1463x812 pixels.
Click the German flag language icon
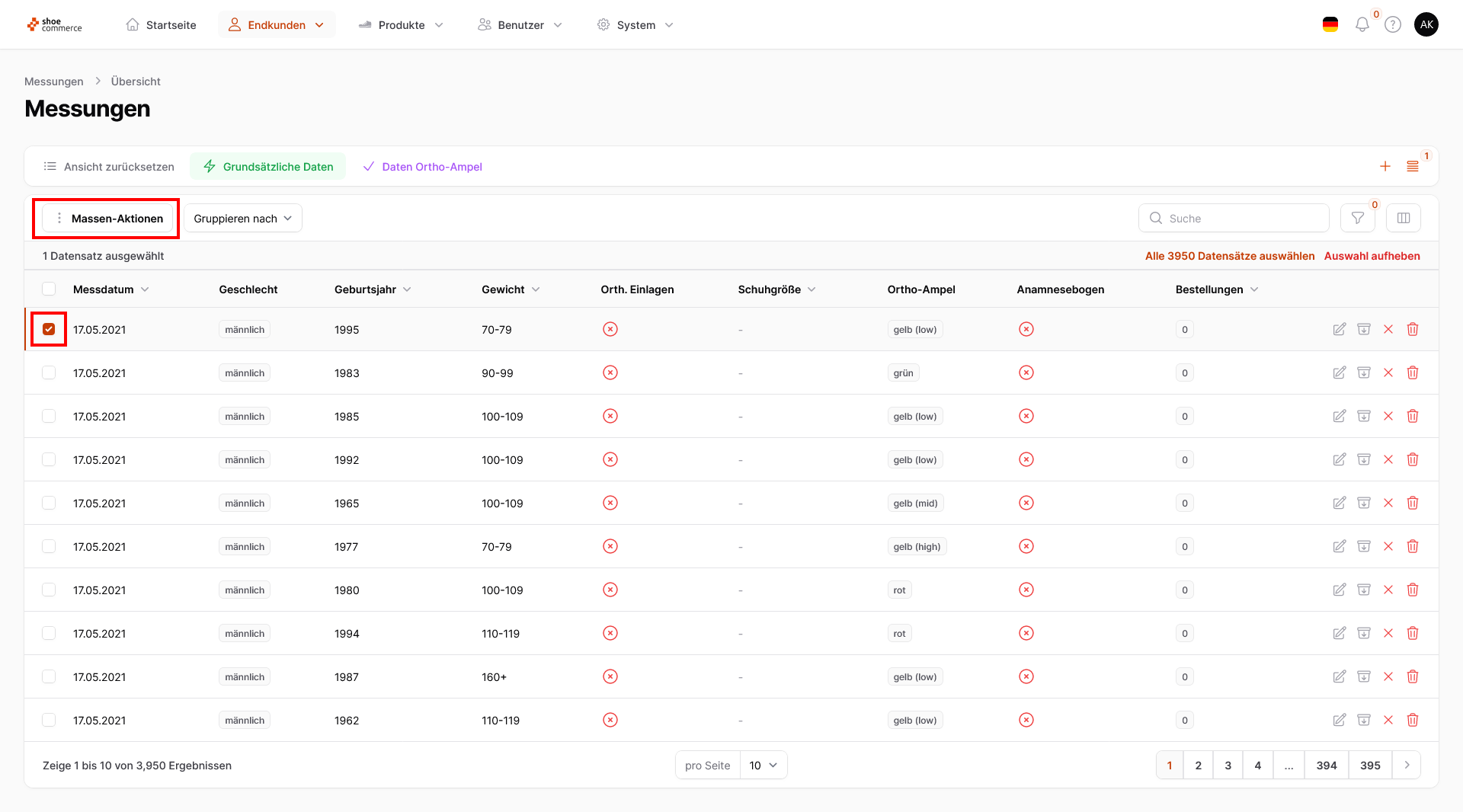coord(1330,25)
